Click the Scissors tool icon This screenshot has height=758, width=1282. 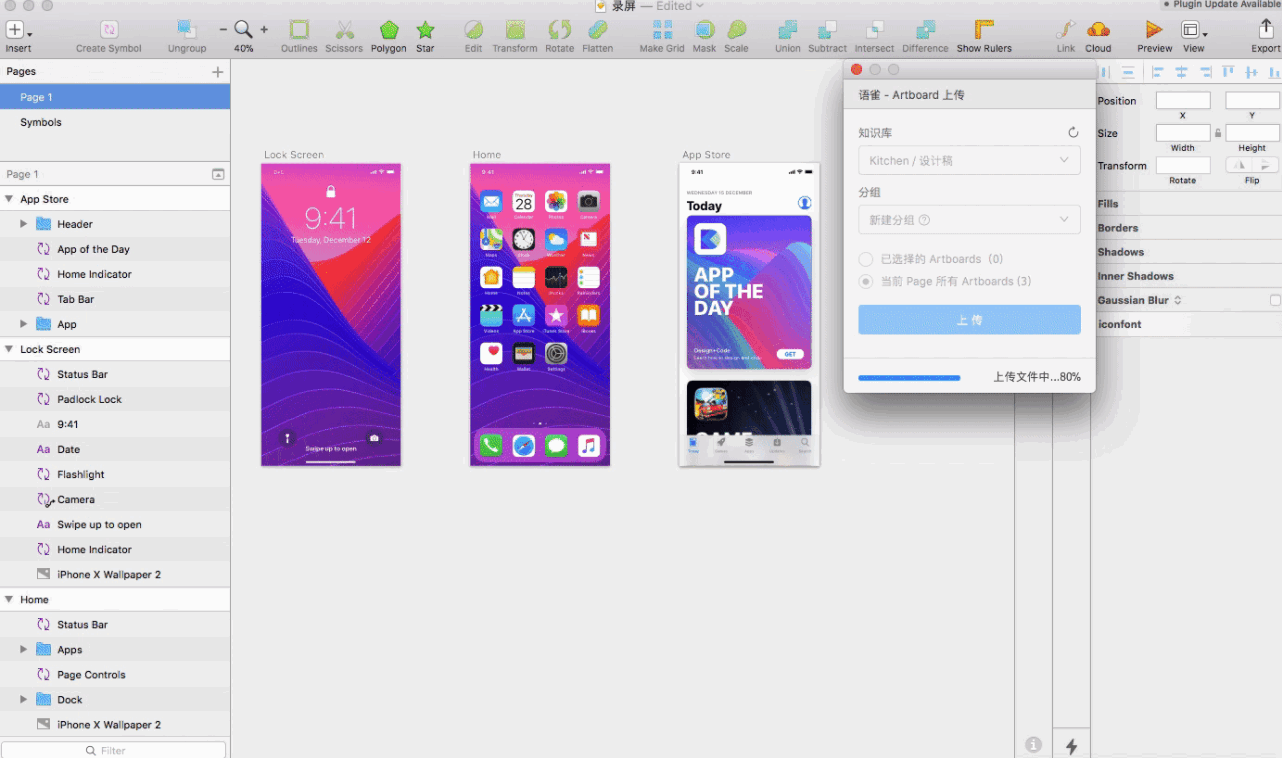[x=344, y=30]
